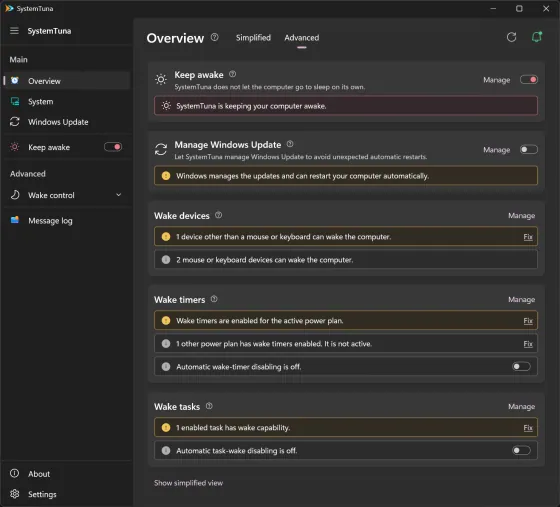Click yellow warning icon in Windows Update banner

click(x=166, y=176)
